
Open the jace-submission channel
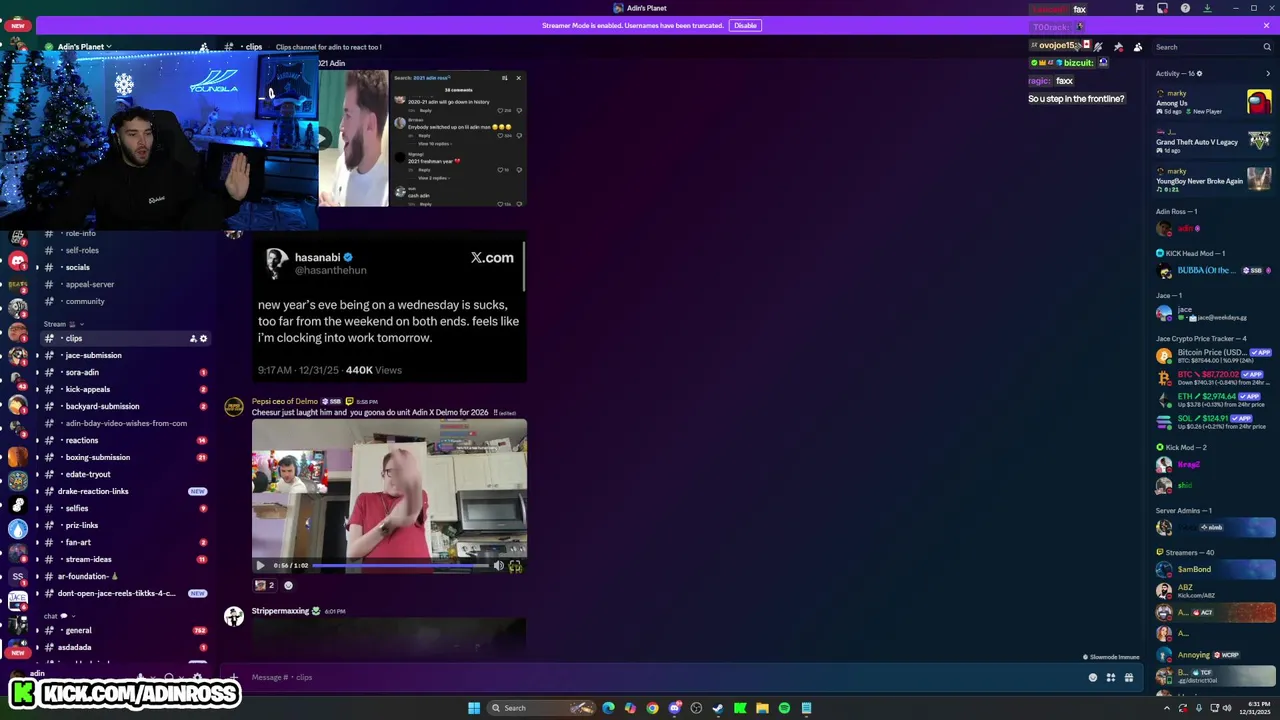click(x=127, y=356)
